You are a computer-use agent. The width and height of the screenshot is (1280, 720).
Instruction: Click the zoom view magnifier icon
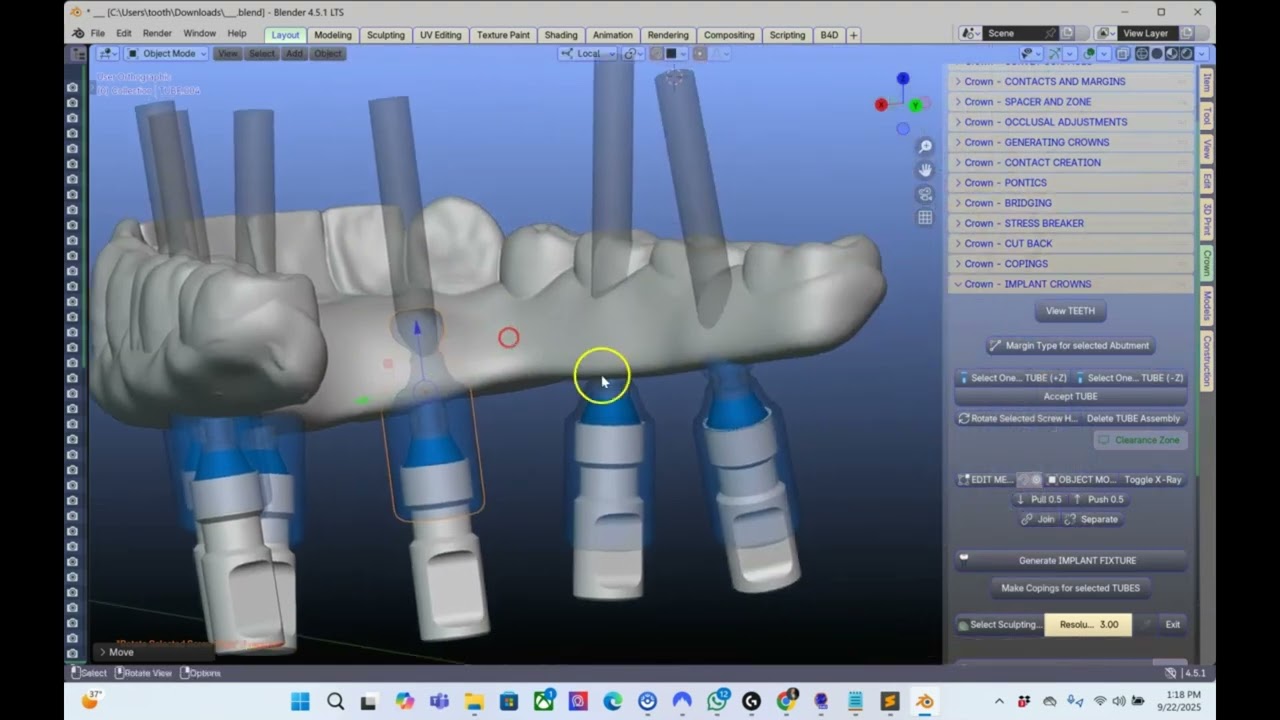click(925, 147)
